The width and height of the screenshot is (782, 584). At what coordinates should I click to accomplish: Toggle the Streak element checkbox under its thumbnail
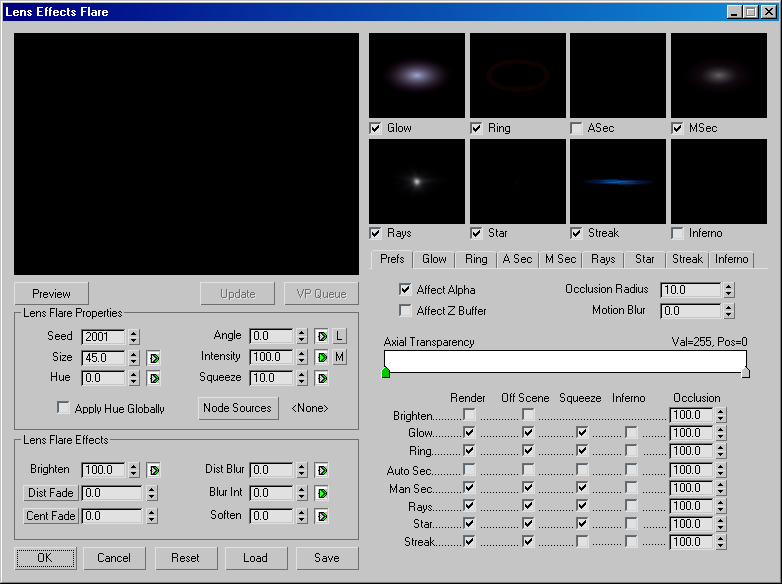tap(576, 233)
